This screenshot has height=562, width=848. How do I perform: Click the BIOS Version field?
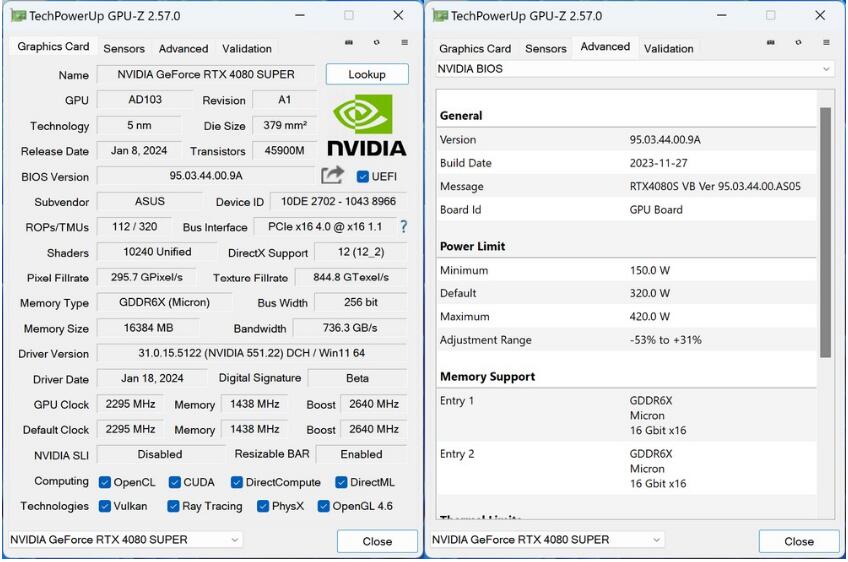[x=206, y=176]
